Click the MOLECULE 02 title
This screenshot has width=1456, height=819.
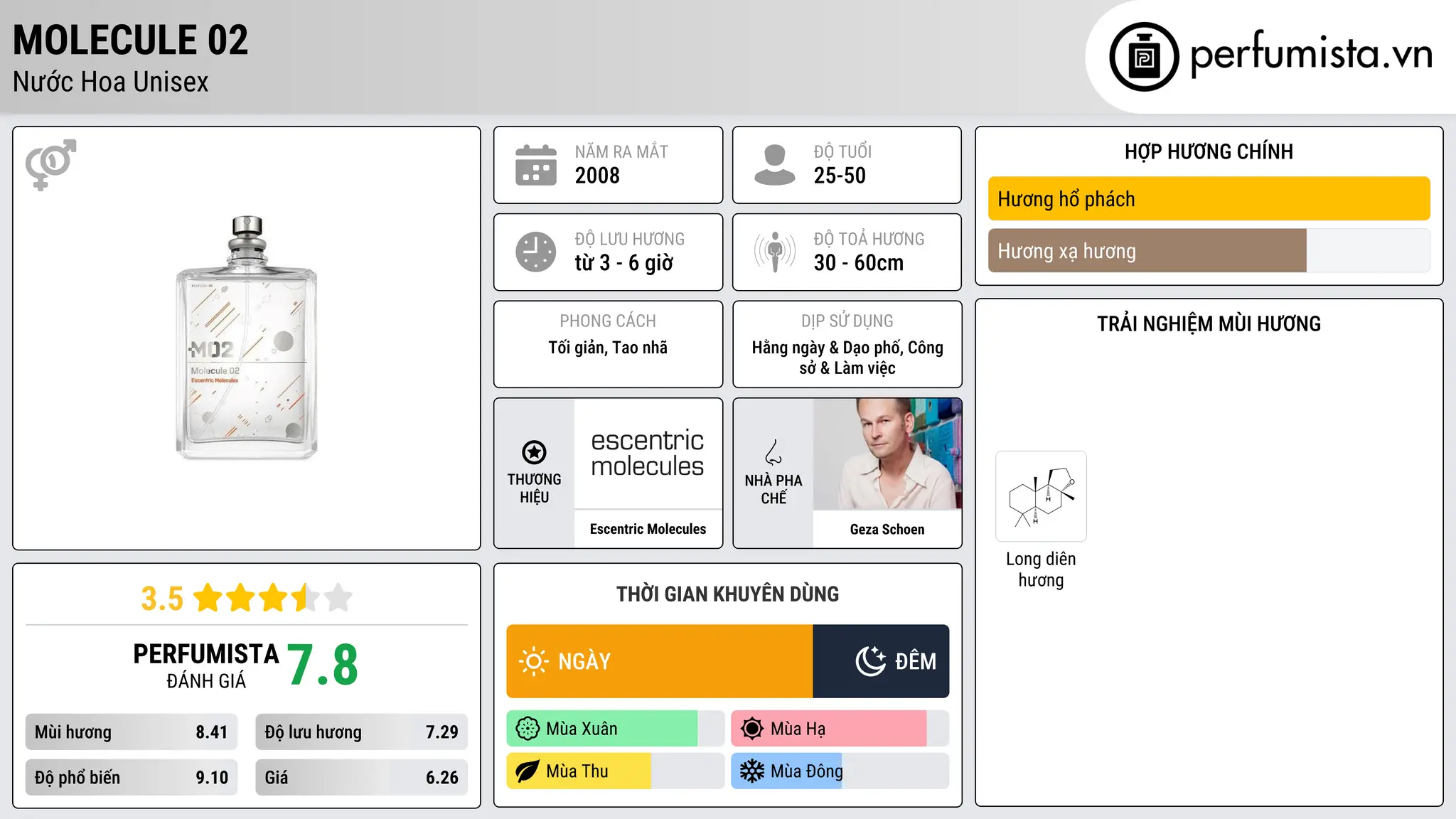[131, 40]
